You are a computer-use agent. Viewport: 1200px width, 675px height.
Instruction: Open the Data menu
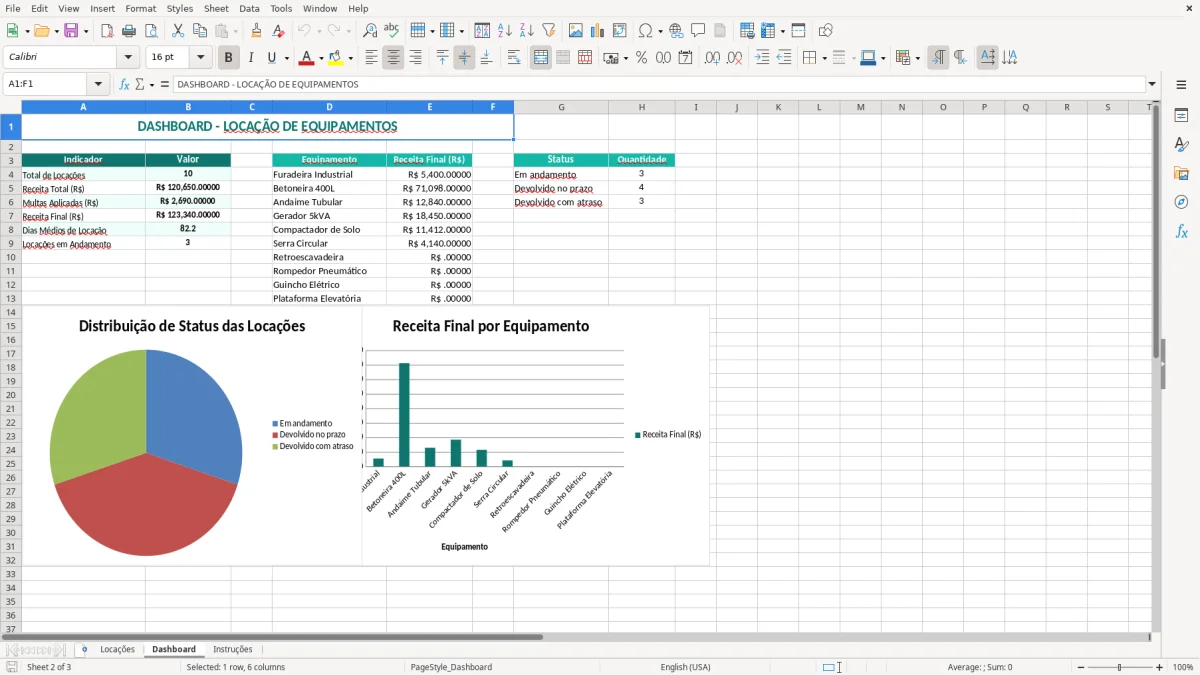(x=249, y=8)
